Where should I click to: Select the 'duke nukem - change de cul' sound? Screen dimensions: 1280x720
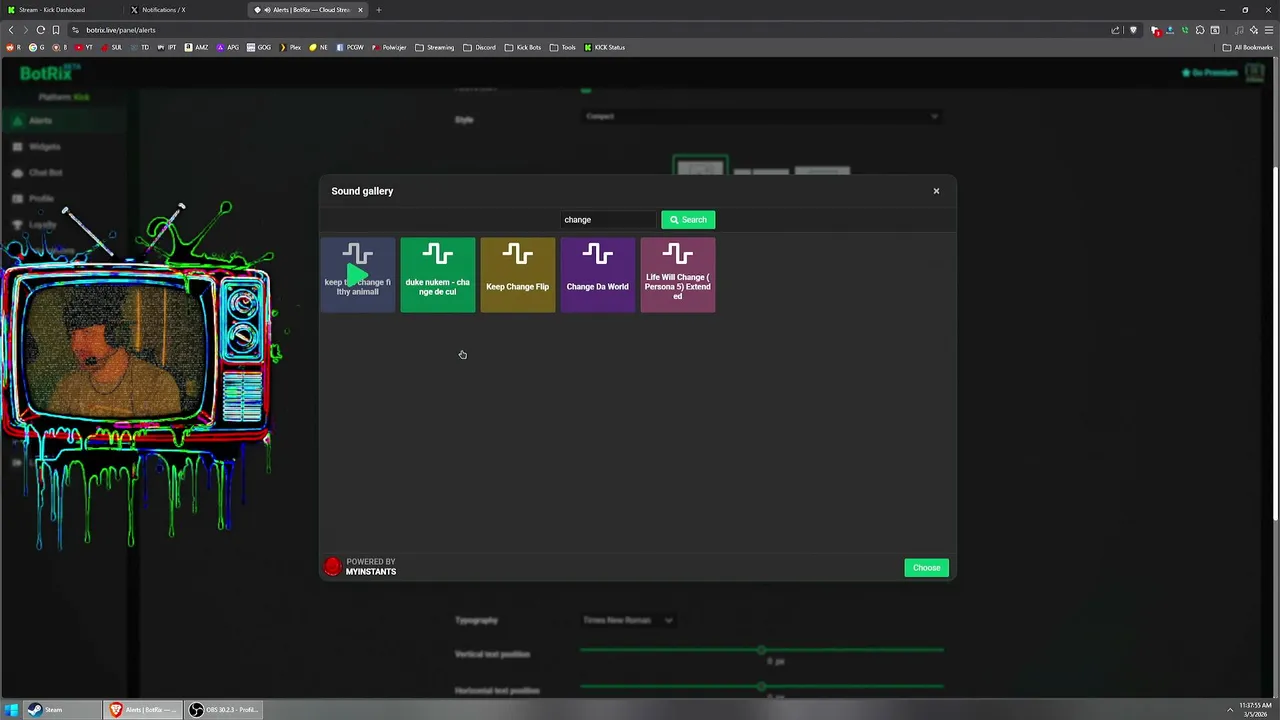pyautogui.click(x=437, y=274)
